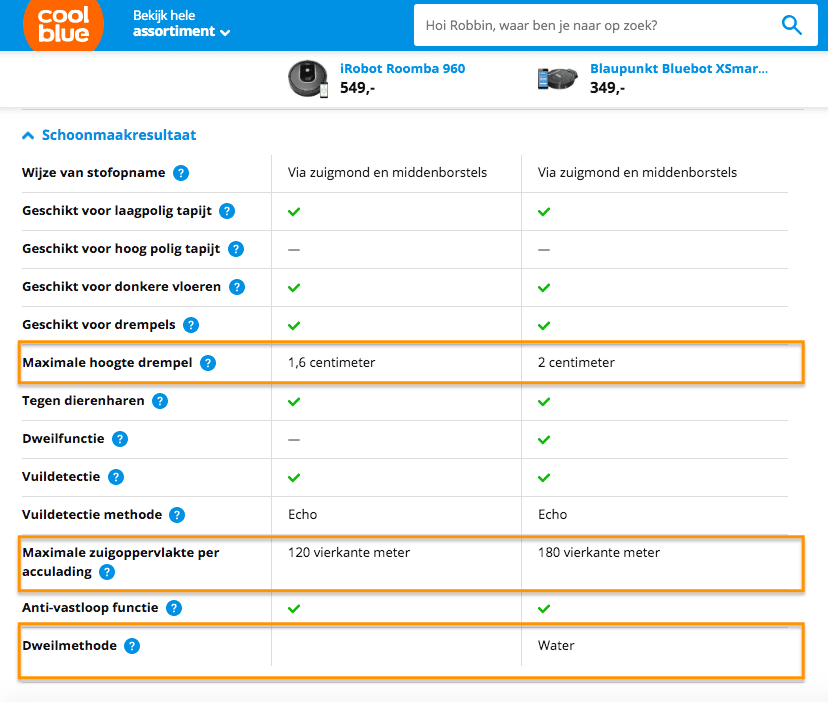Open help for Vuildetectie methode

pyautogui.click(x=177, y=515)
